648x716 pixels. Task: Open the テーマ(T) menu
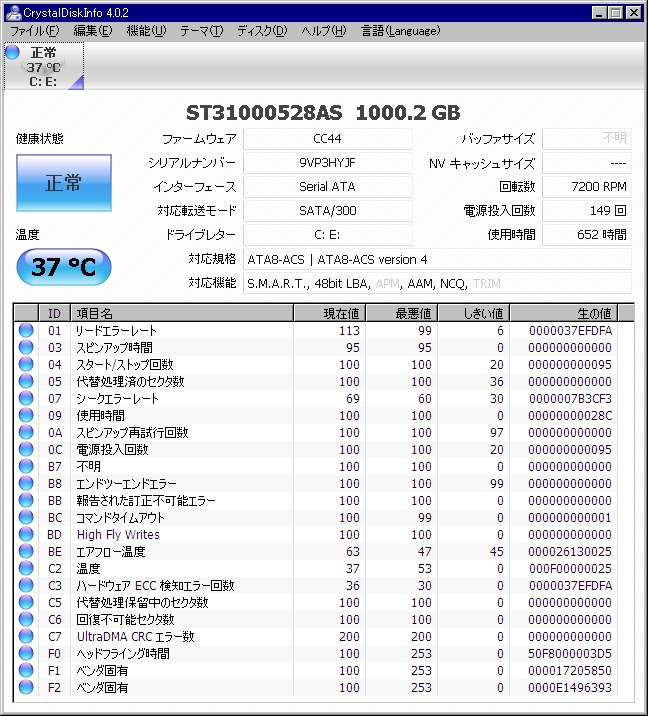click(201, 31)
